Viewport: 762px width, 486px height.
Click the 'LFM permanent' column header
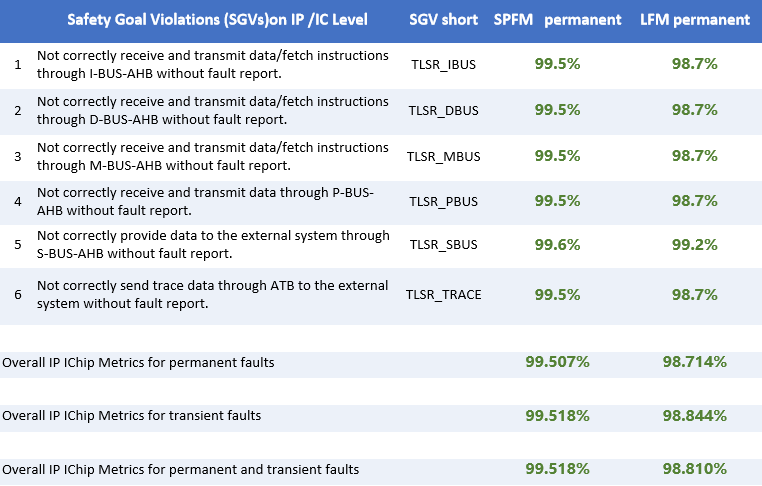(694, 20)
